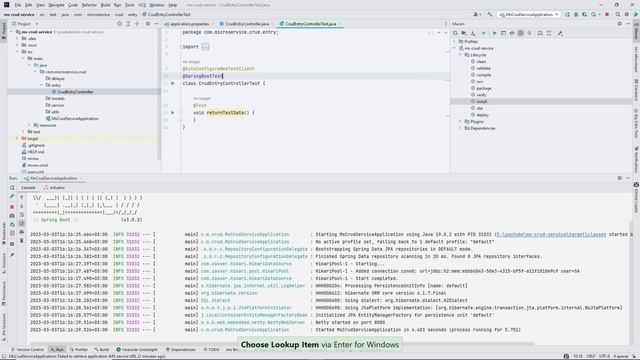
Task: Stop the running application in main toolbar
Action: click(607, 14)
